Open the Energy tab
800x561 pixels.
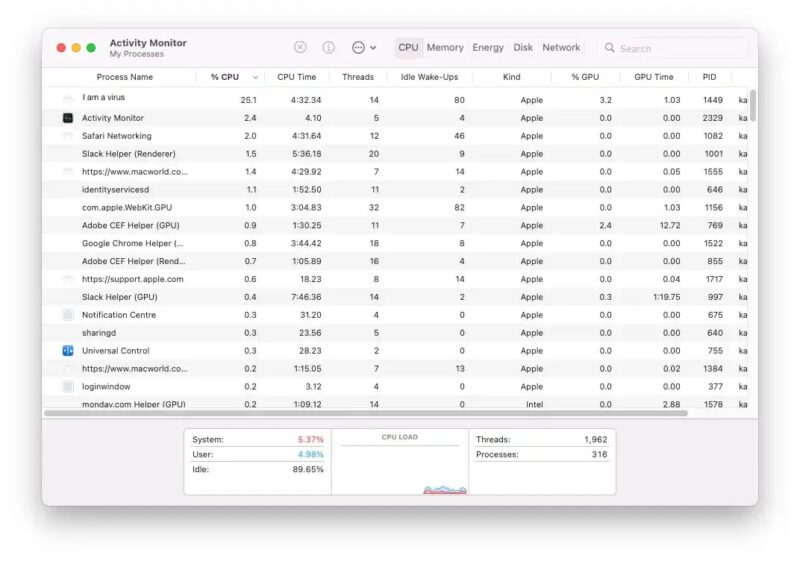[488, 47]
